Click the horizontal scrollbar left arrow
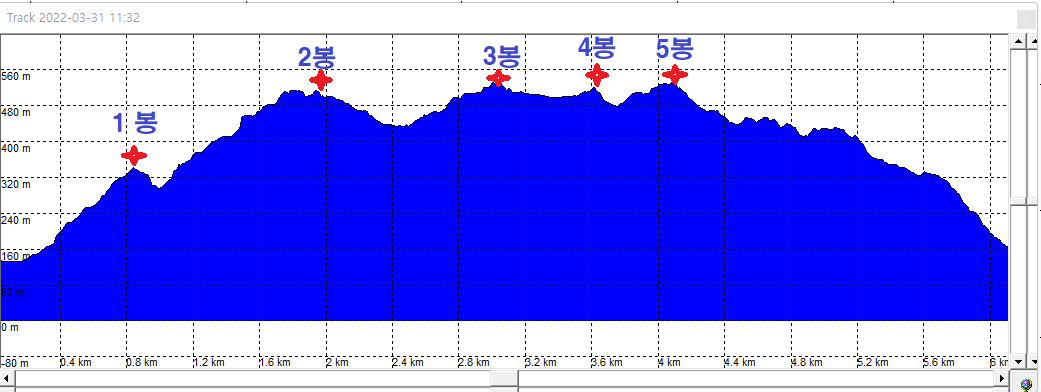 coord(7,378)
